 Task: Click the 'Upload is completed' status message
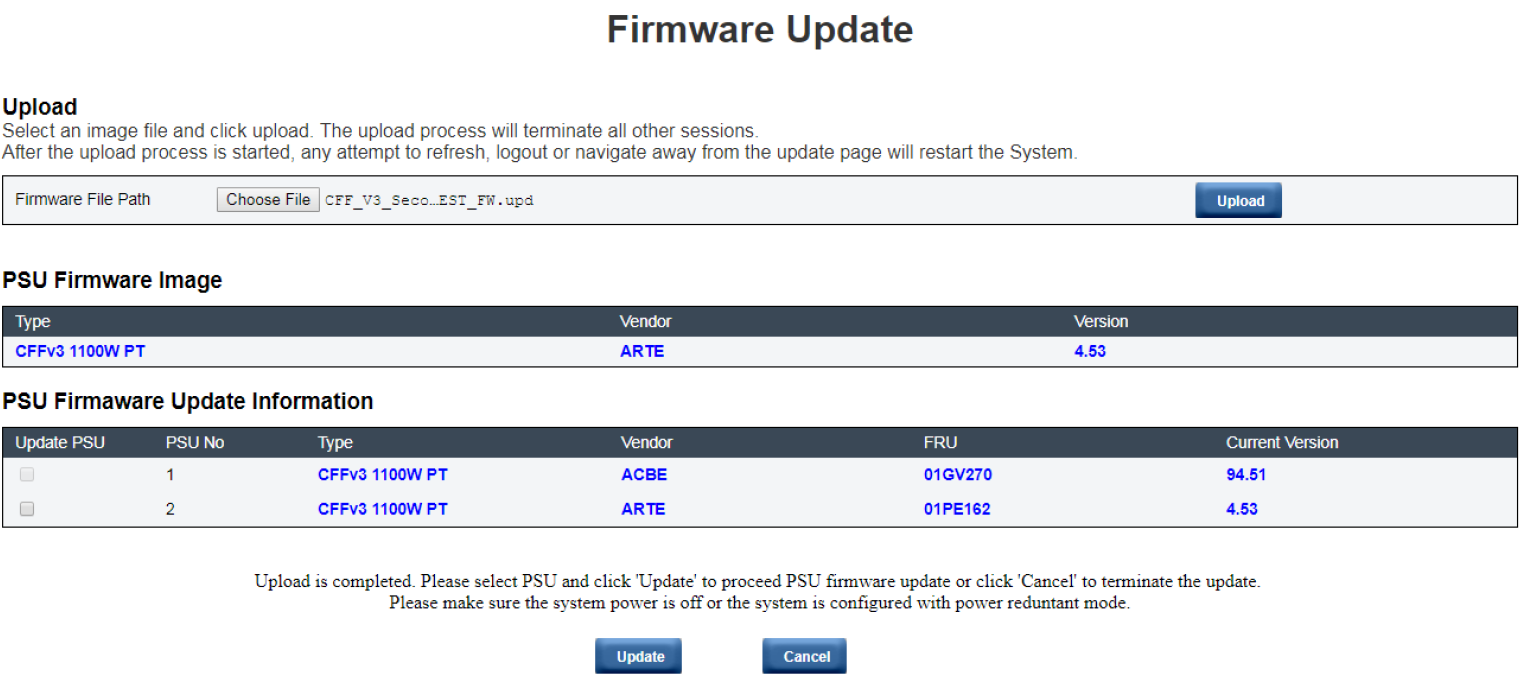tap(757, 581)
